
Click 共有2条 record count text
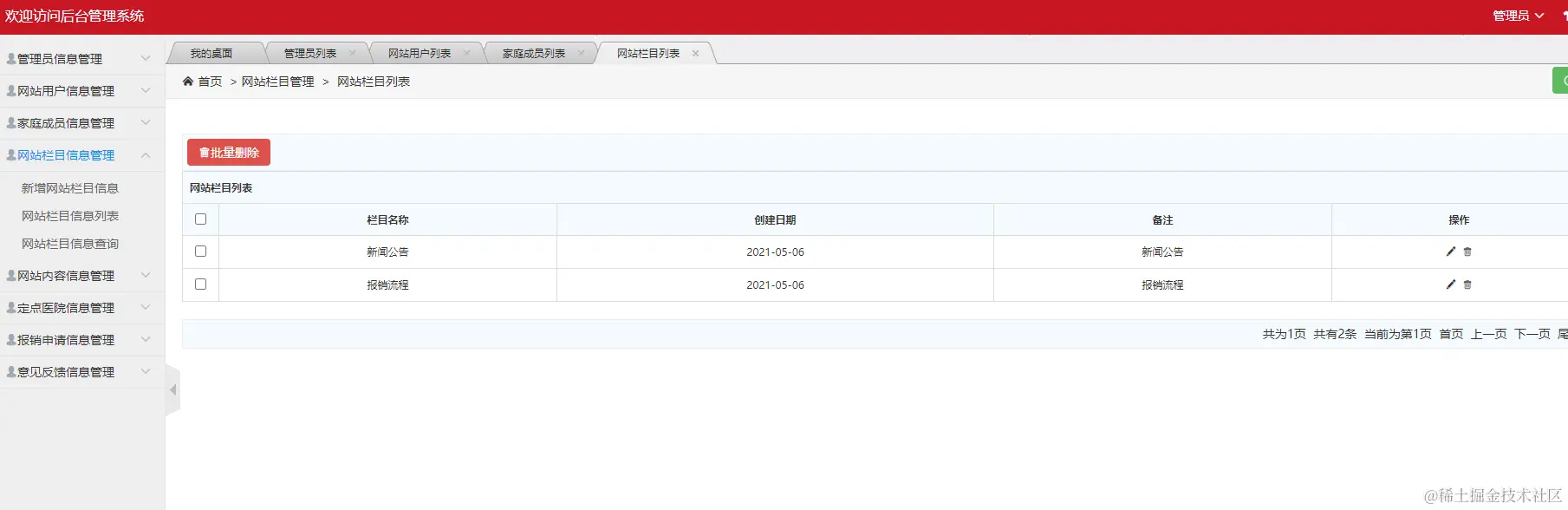click(1335, 334)
